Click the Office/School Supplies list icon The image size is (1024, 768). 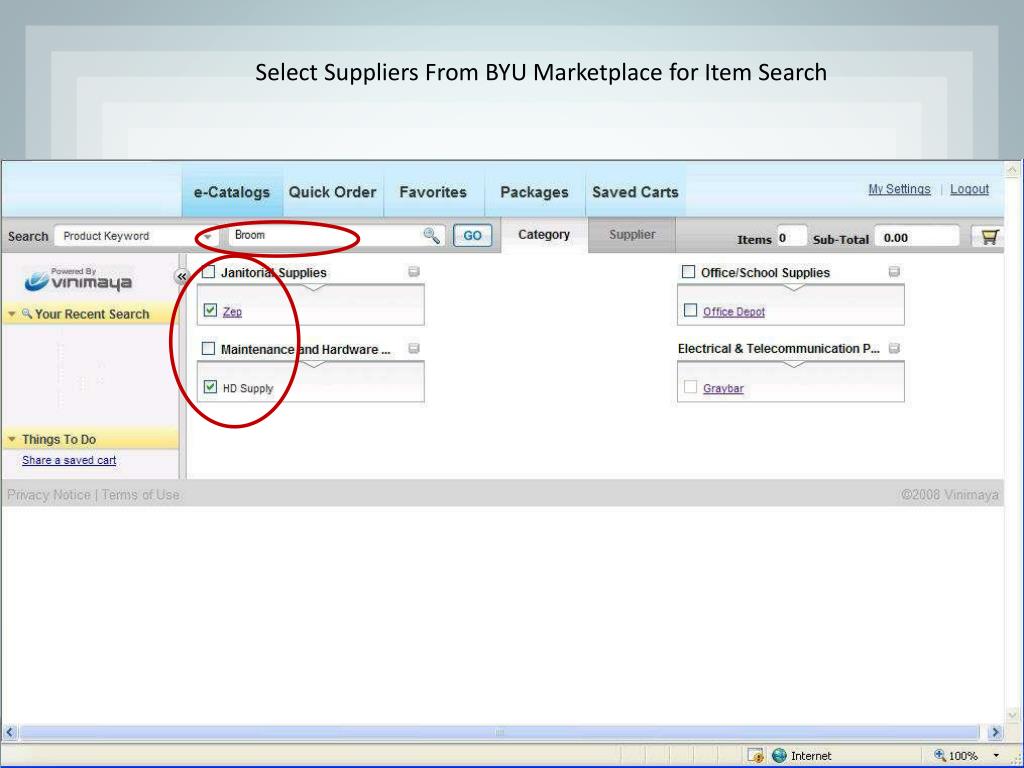(894, 272)
